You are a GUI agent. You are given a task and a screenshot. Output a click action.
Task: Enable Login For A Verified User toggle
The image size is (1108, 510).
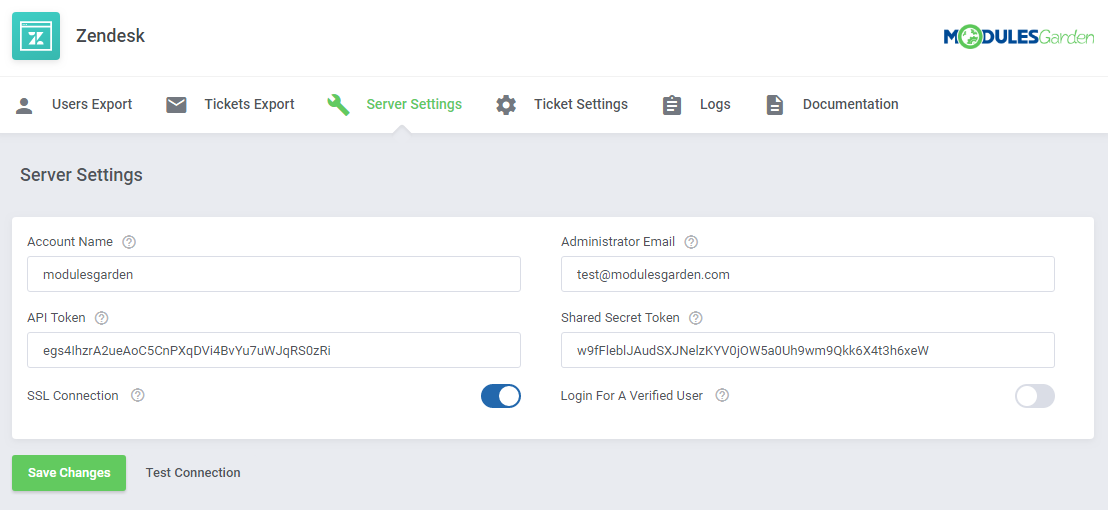(1034, 396)
